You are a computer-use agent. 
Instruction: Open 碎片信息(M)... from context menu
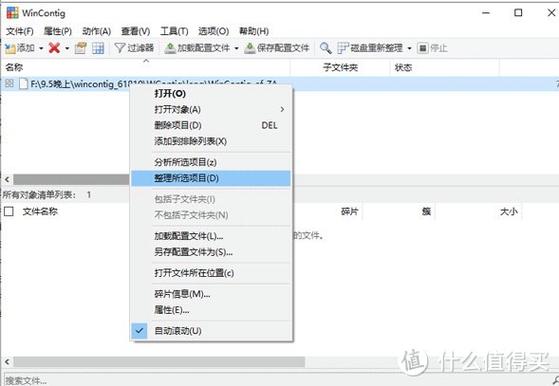[211, 294]
